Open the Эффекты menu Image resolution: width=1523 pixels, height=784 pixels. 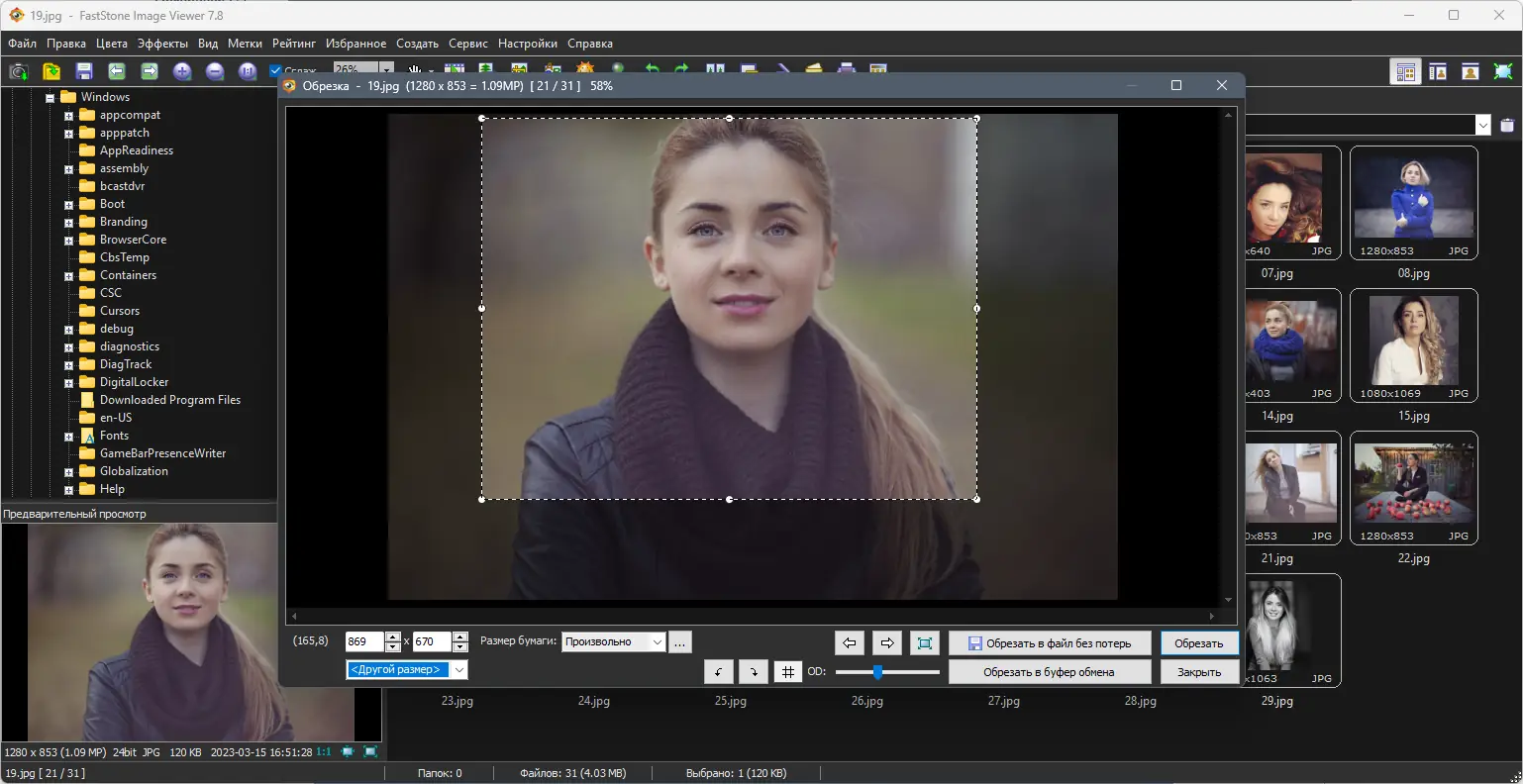(162, 44)
